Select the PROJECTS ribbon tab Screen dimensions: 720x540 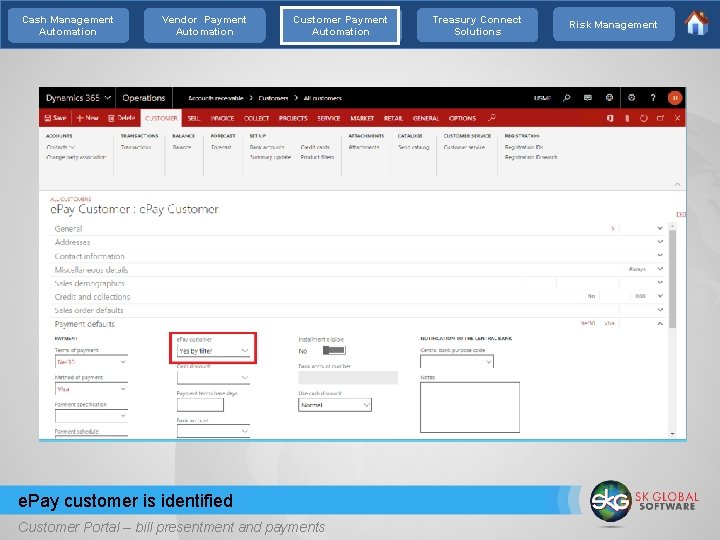(293, 118)
